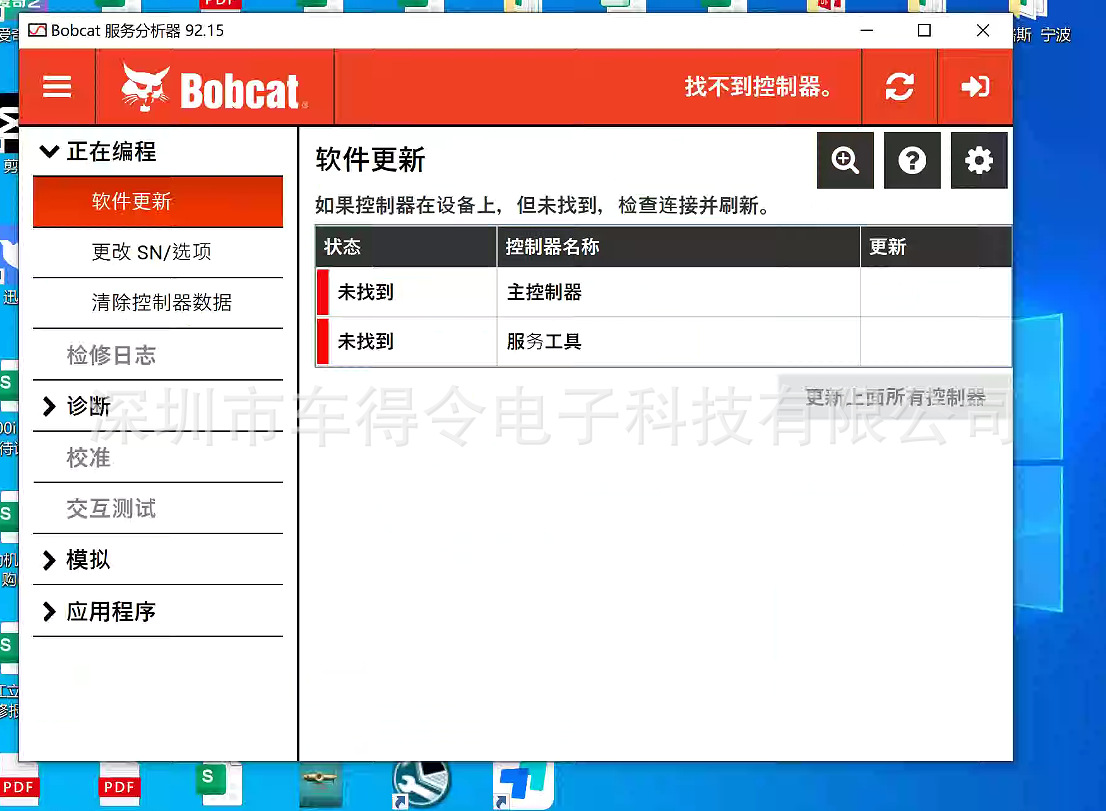Click the Bobcat 服务分析器 window title
This screenshot has height=811, width=1106.
[137, 31]
